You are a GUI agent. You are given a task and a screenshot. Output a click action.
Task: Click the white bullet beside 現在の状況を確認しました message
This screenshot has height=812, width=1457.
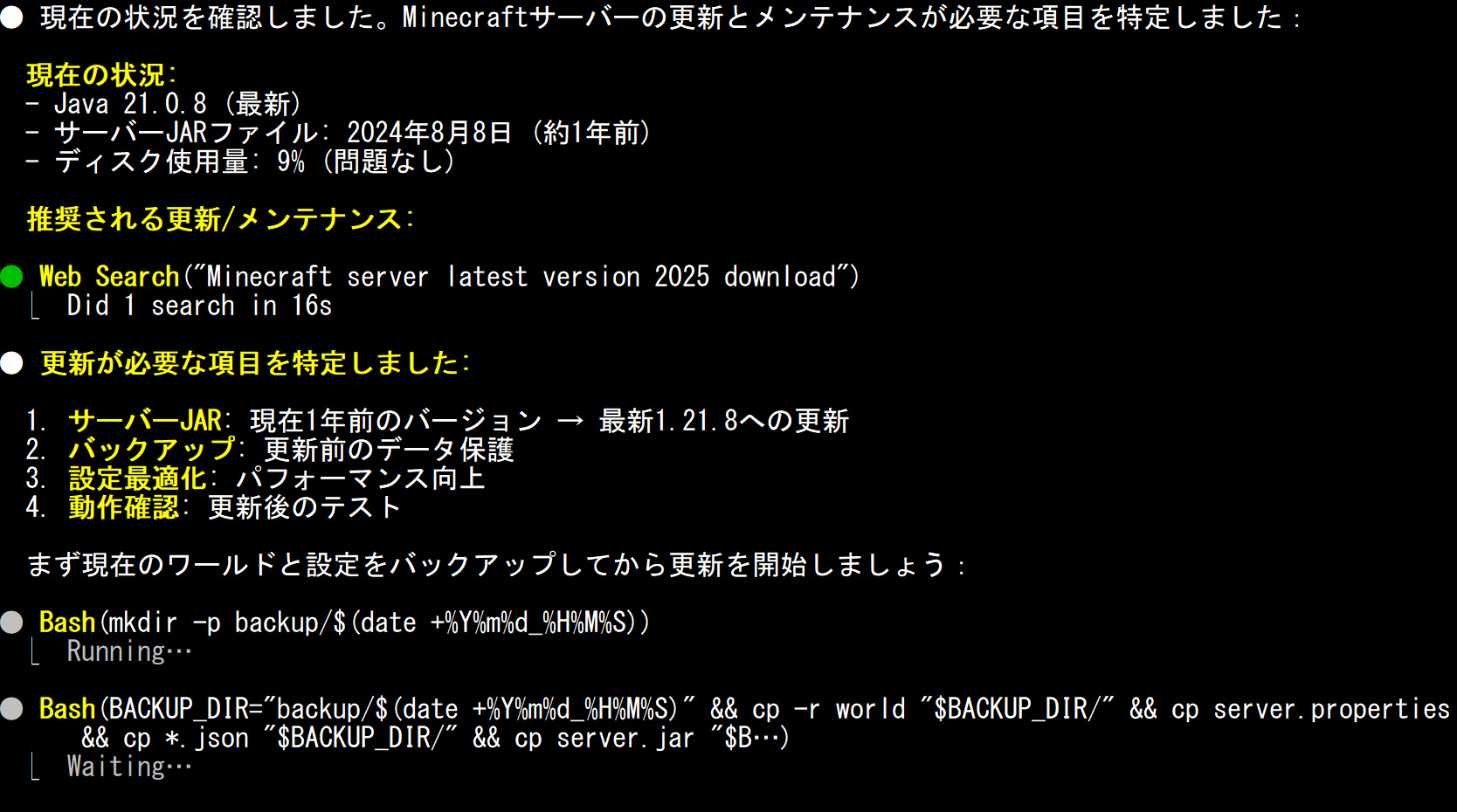pos(12,17)
